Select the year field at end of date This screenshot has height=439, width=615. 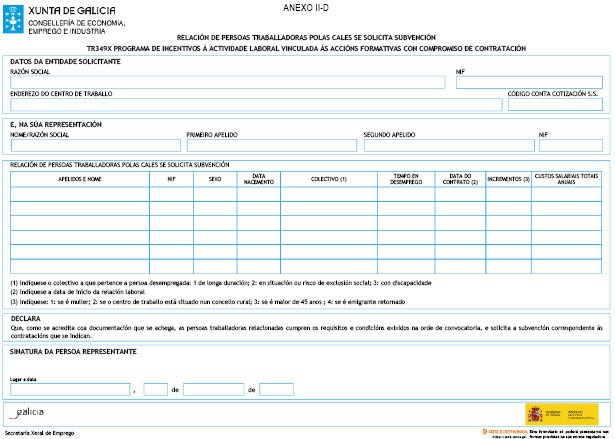[277, 389]
